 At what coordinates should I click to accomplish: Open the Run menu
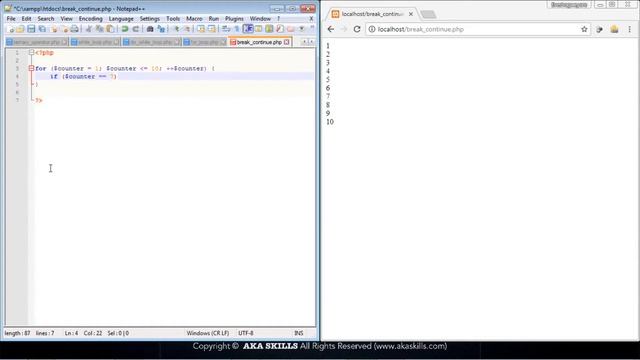(x=214, y=19)
